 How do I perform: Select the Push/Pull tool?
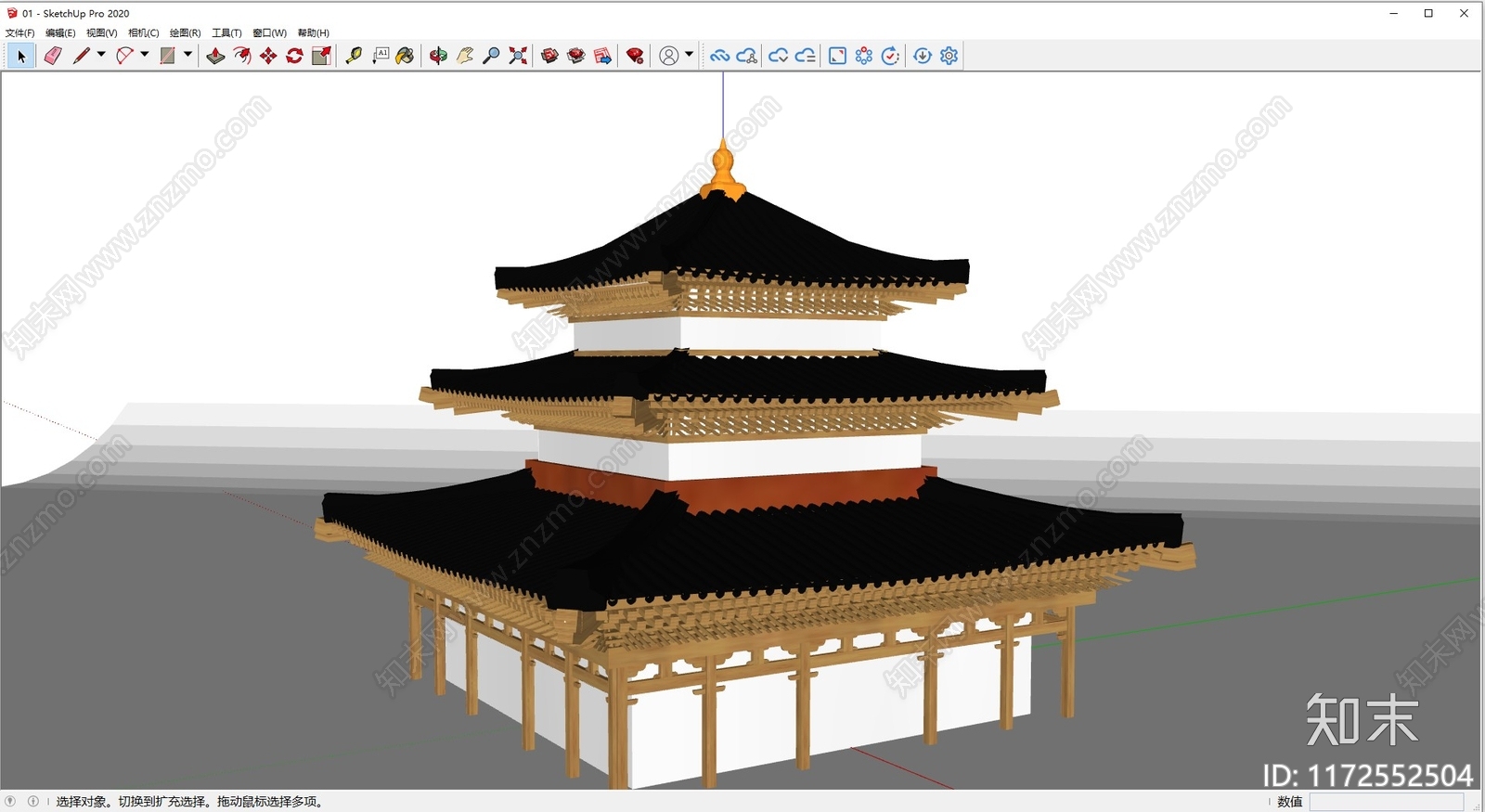[x=215, y=56]
